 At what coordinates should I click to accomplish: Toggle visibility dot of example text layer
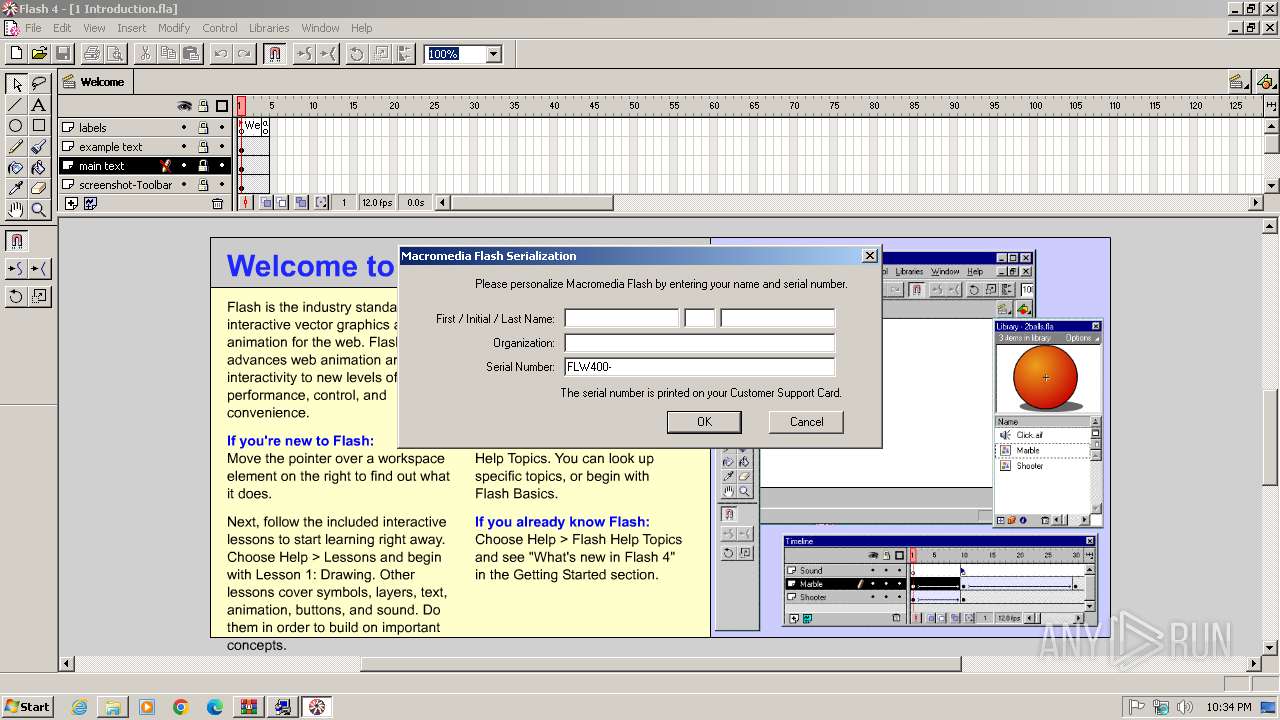[184, 147]
